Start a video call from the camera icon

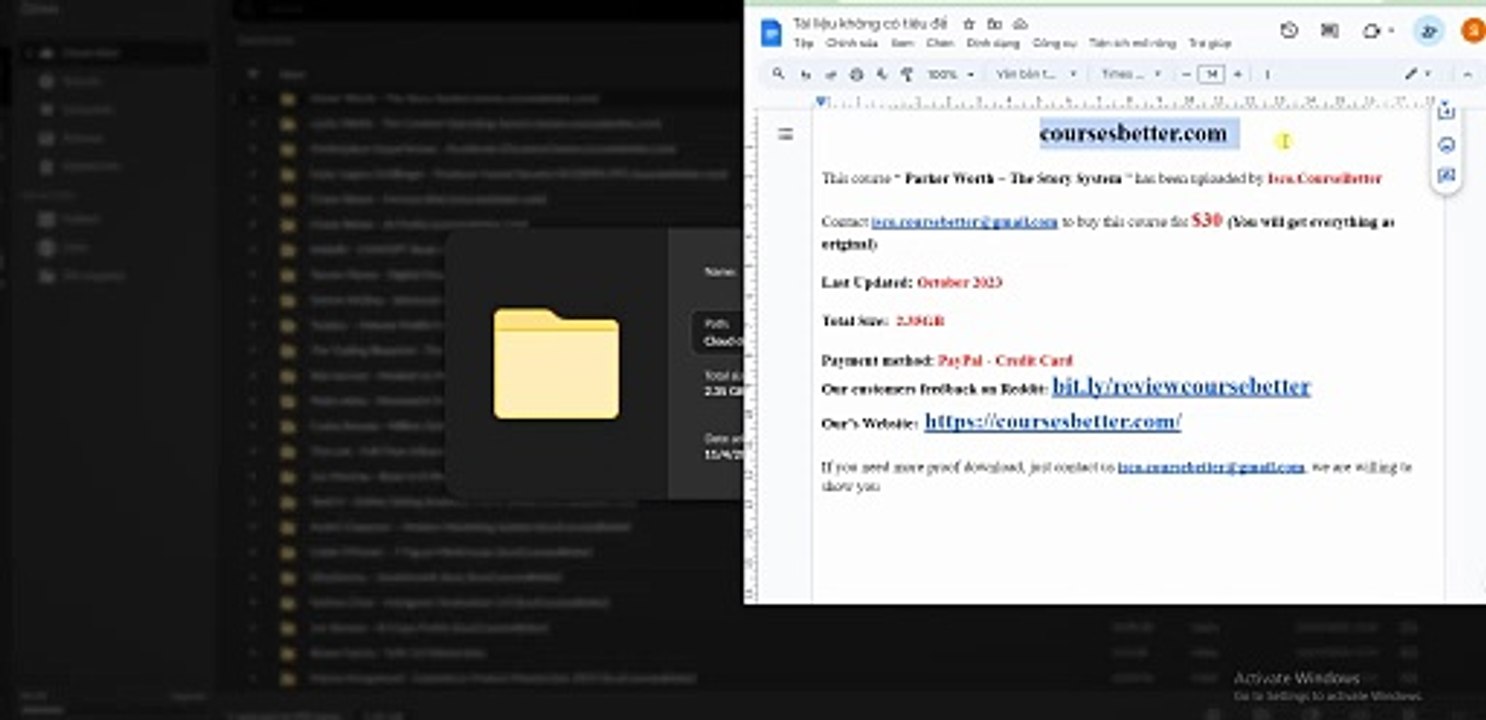[1370, 31]
